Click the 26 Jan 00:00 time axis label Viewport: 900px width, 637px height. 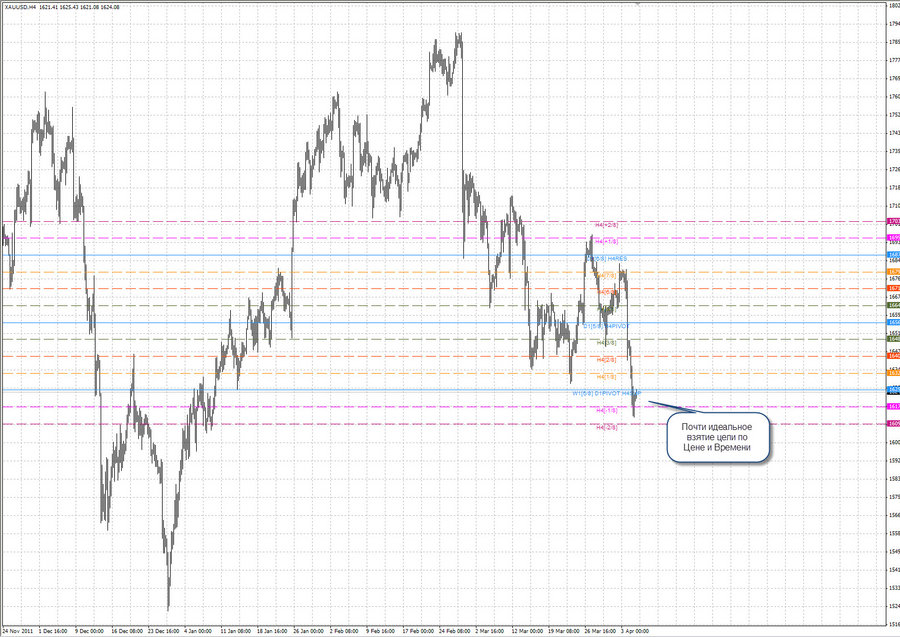point(309,631)
